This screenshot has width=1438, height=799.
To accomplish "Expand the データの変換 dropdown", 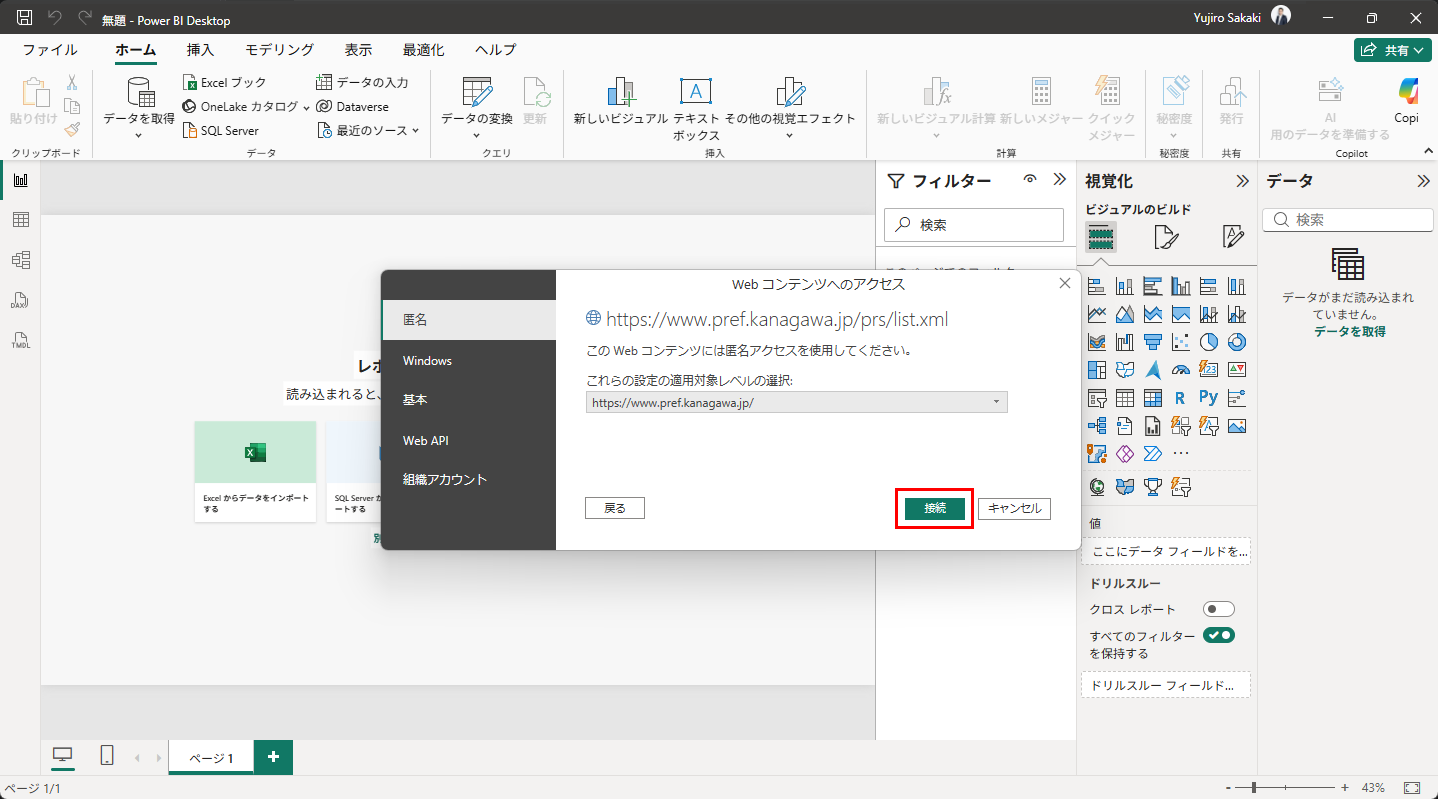I will tap(477, 134).
